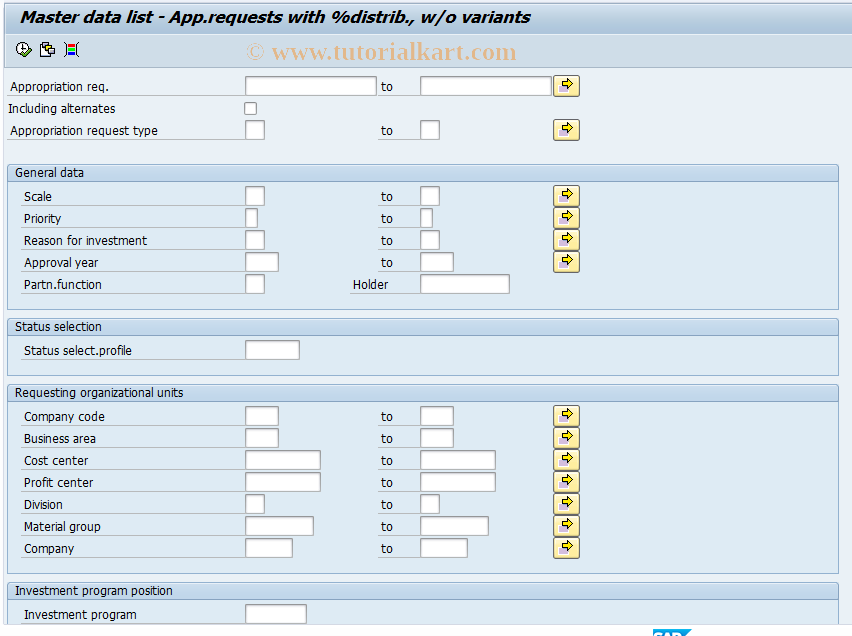This screenshot has height=636, width=852.
Task: Toggle the Including alternates checkbox
Action: click(250, 108)
